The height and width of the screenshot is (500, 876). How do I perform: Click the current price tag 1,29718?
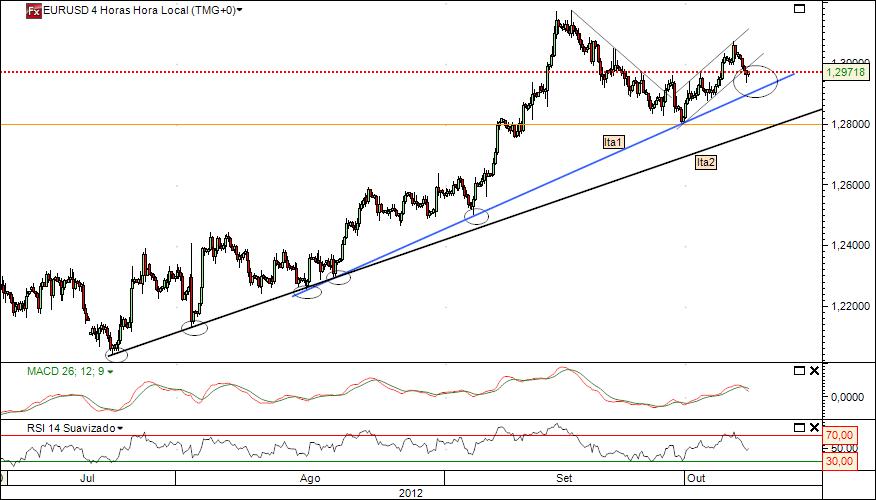coord(848,72)
